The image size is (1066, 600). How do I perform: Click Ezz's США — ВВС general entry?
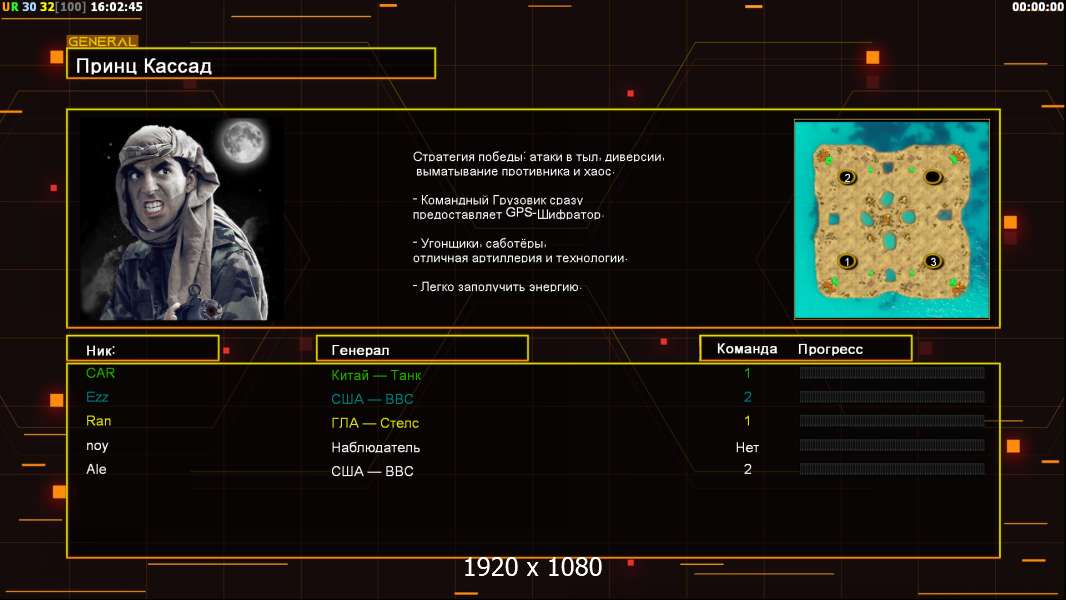(x=372, y=399)
